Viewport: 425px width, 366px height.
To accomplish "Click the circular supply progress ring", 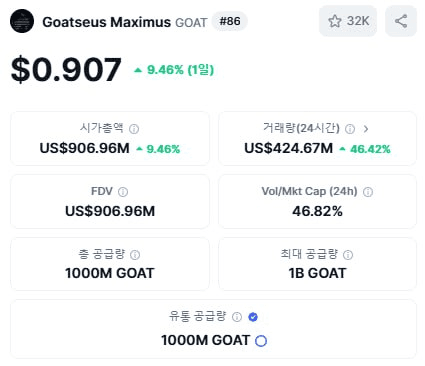I will tap(261, 341).
